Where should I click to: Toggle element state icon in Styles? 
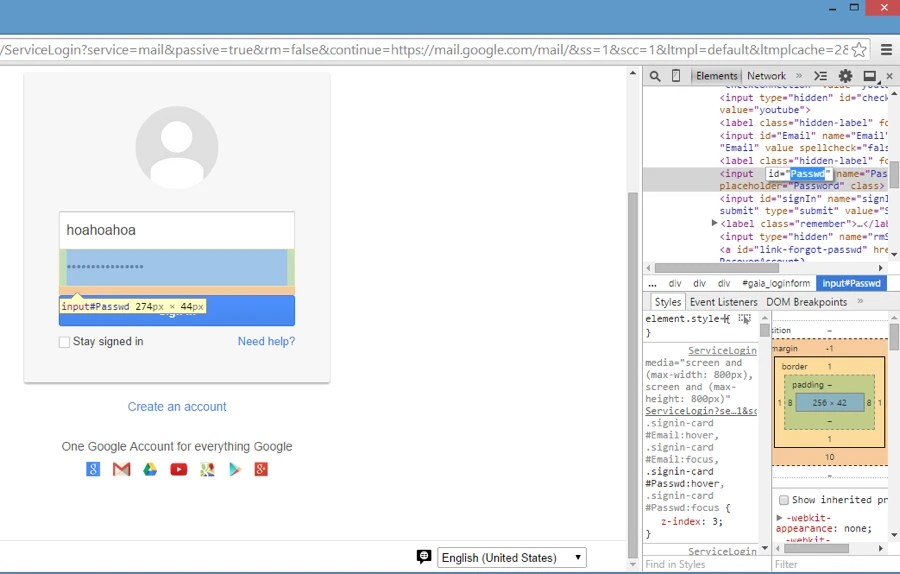pyautogui.click(x=744, y=319)
